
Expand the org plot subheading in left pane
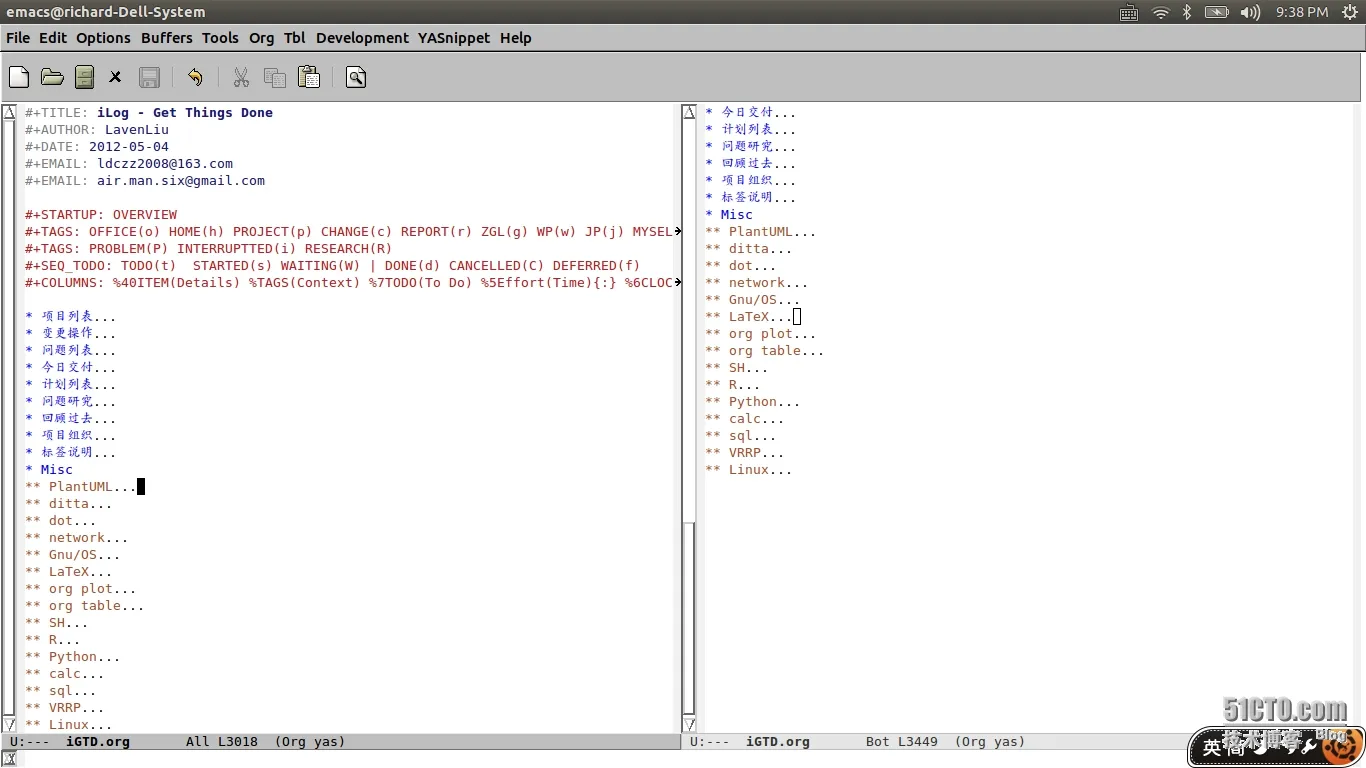click(81, 589)
